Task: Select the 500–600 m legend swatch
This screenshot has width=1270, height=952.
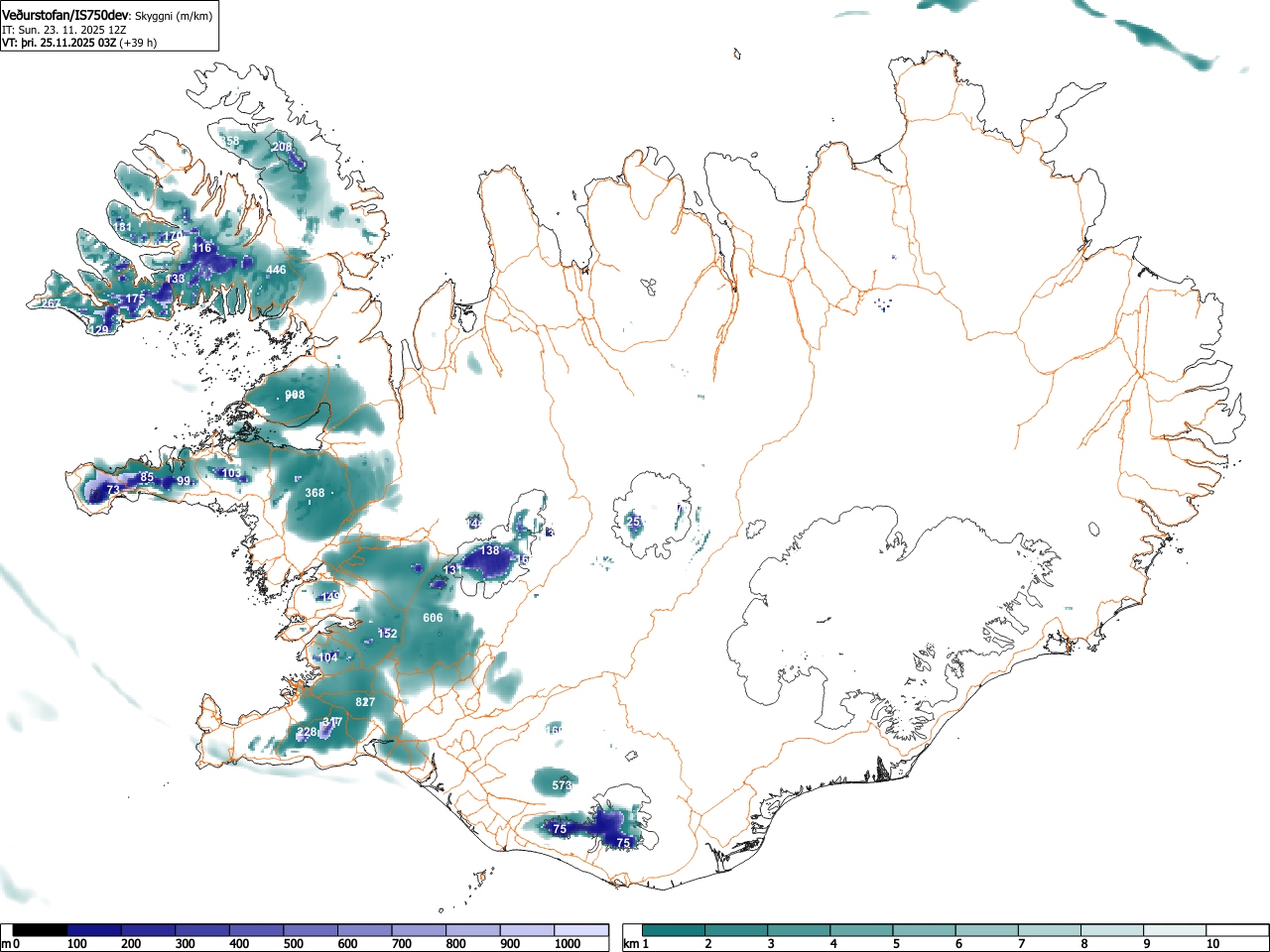Action: [x=311, y=930]
